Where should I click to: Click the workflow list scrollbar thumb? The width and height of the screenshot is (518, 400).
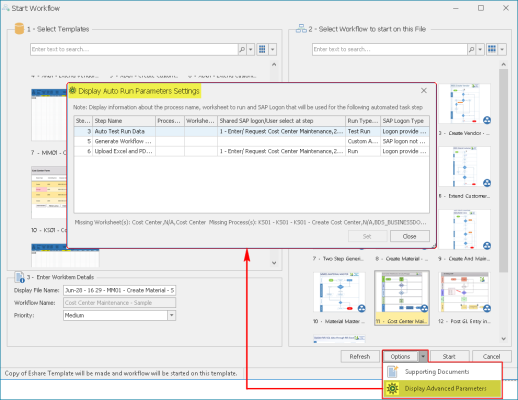click(x=503, y=170)
